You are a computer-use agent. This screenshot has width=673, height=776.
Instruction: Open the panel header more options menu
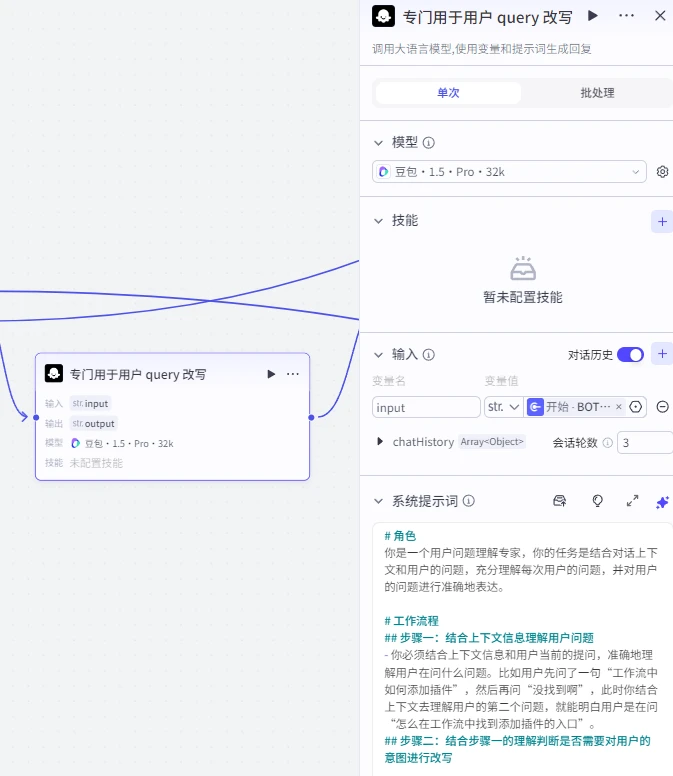pyautogui.click(x=626, y=16)
